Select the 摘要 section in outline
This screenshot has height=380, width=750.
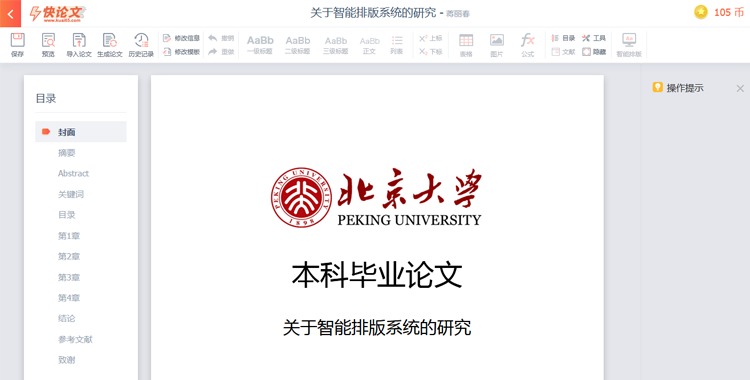pyautogui.click(x=66, y=153)
